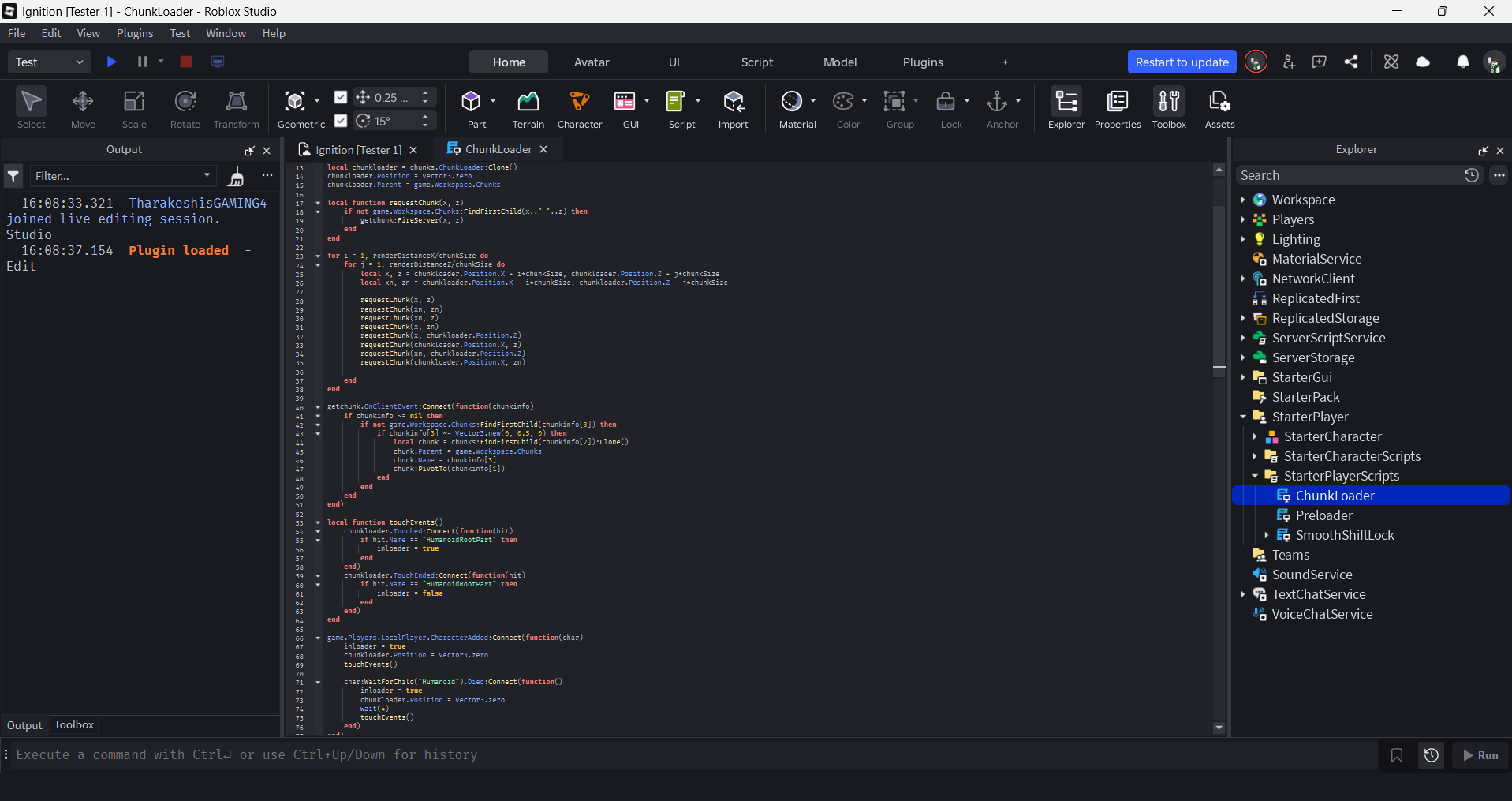Select the Preloader script in Explorer

tap(1323, 515)
